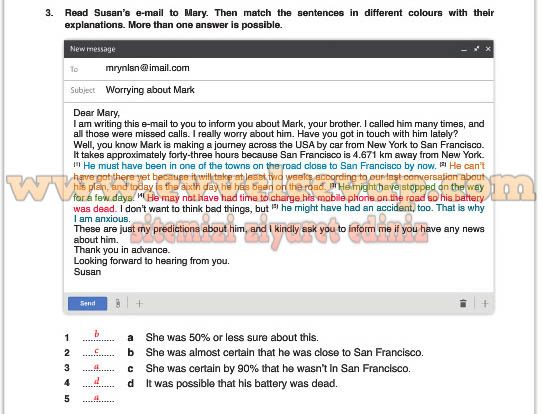Viewport: 542px width, 414px height.
Task: Open the plus icon next to the attachment
Action: point(139,304)
